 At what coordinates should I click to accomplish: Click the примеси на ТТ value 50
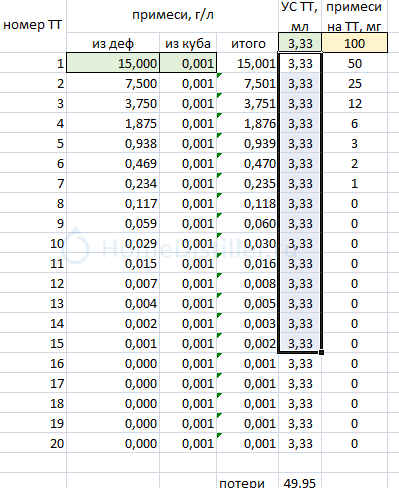coord(354,63)
